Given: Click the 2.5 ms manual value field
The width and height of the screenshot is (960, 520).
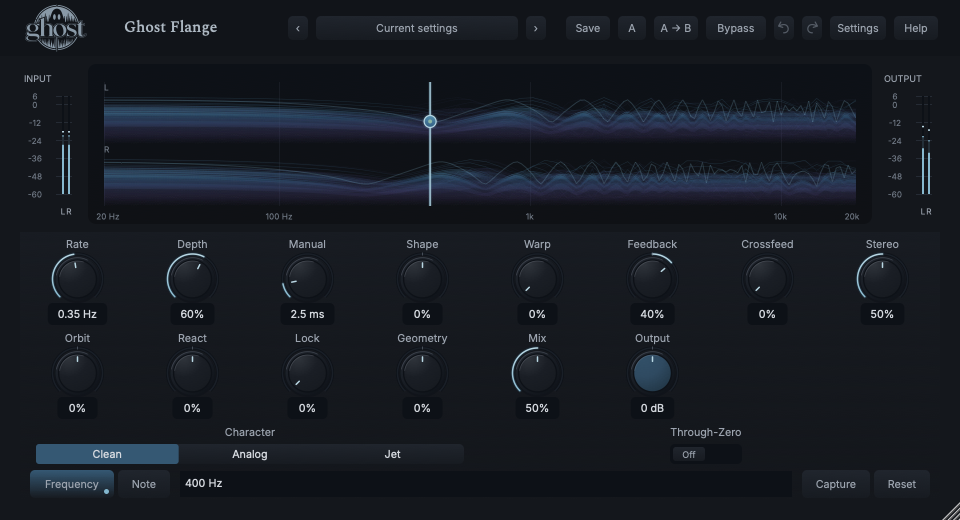Looking at the screenshot, I should [307, 314].
